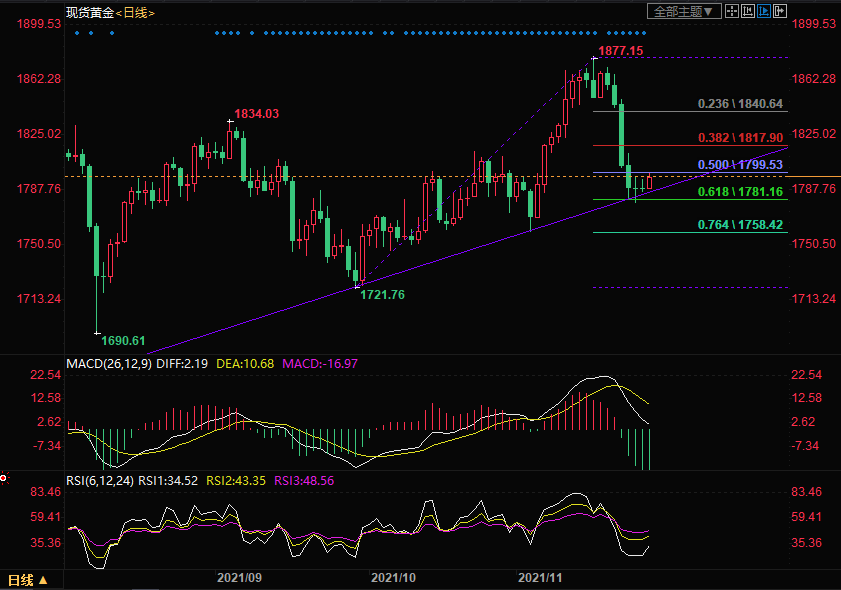Image resolution: width=841 pixels, height=590 pixels.
Task: Click the crosshair cursor icon in top toolbar
Action: pos(733,11)
